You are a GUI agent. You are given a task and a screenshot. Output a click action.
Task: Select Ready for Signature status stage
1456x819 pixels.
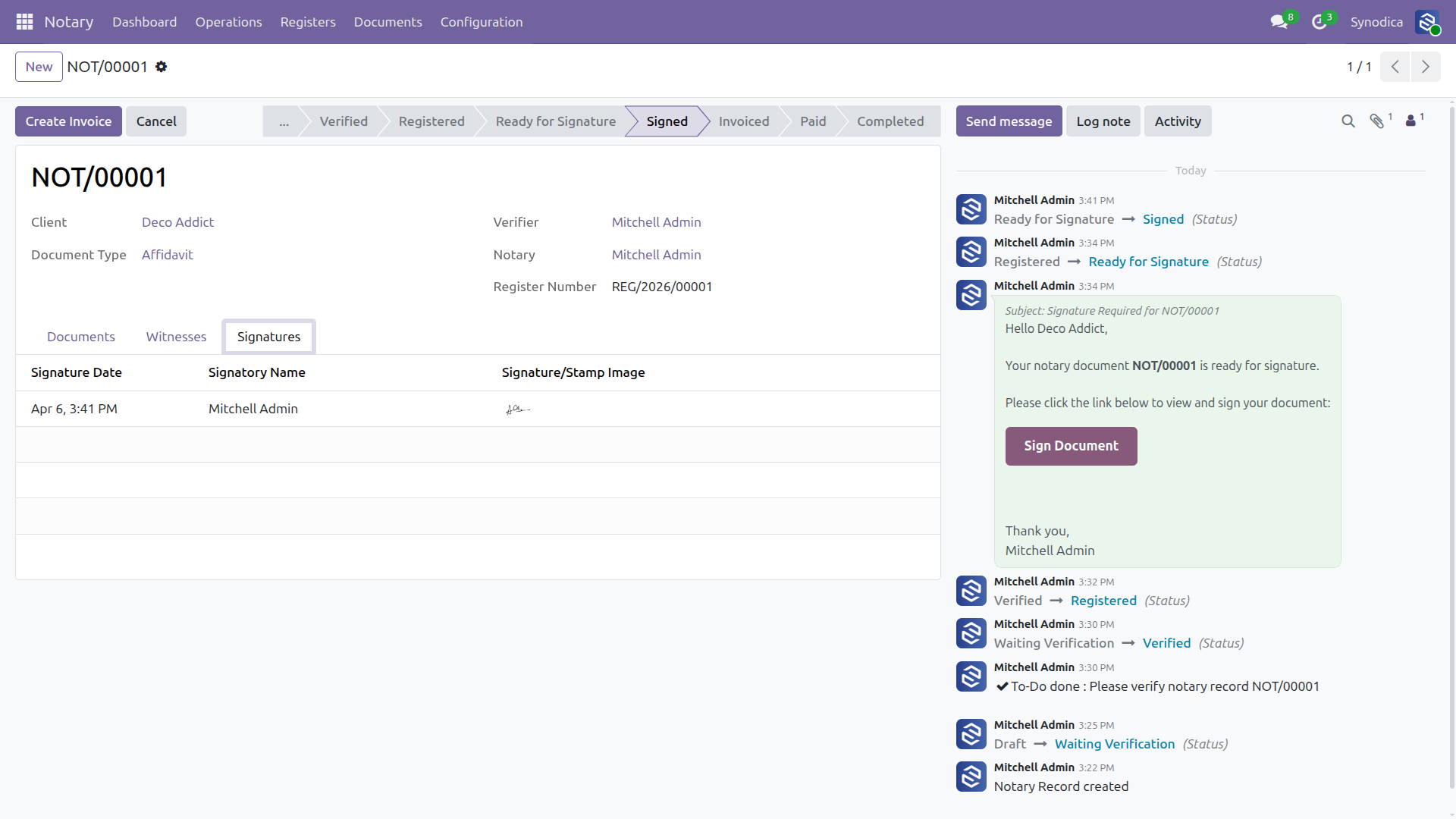[x=556, y=121]
